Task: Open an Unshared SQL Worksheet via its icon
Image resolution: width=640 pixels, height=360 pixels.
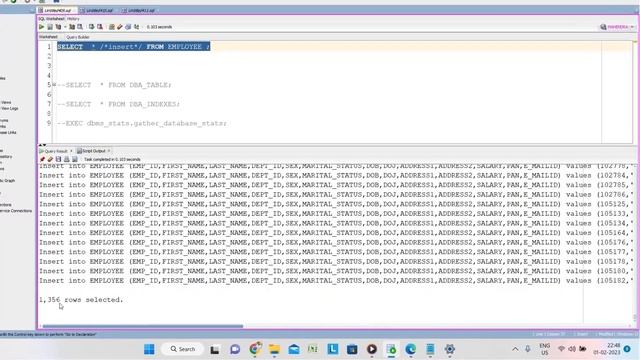Action: [111, 27]
